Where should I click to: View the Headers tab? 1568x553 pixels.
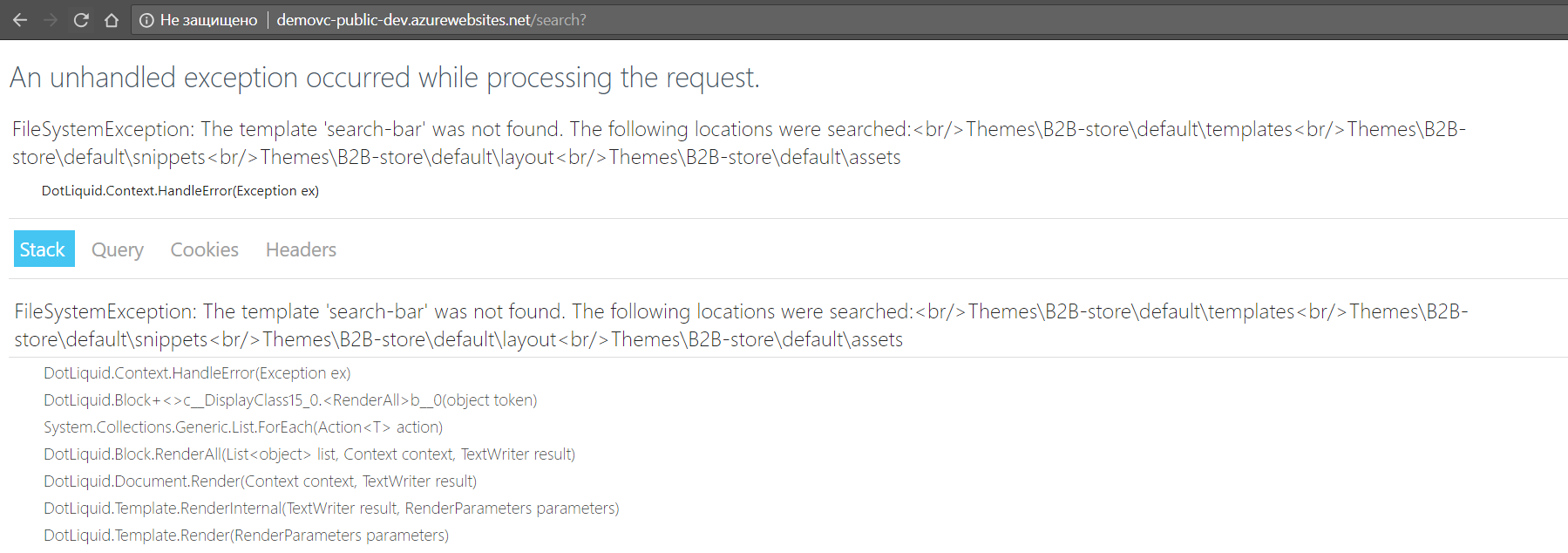click(300, 249)
